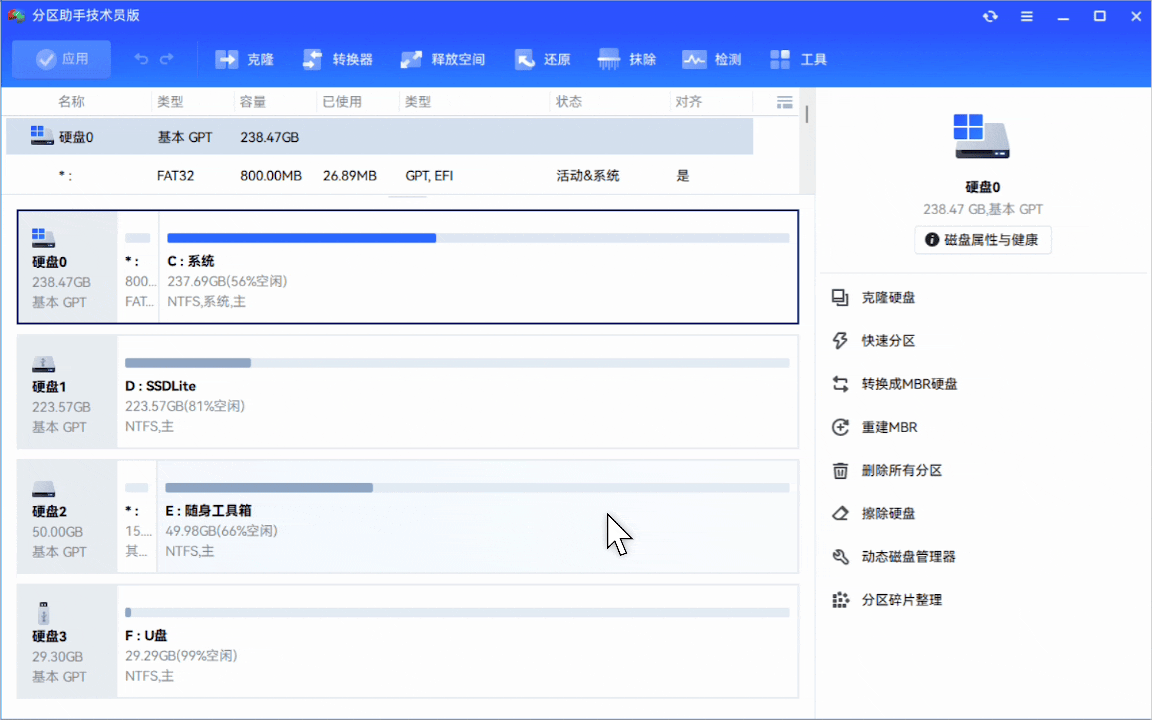
Task: Click the undo arrow
Action: click(141, 59)
